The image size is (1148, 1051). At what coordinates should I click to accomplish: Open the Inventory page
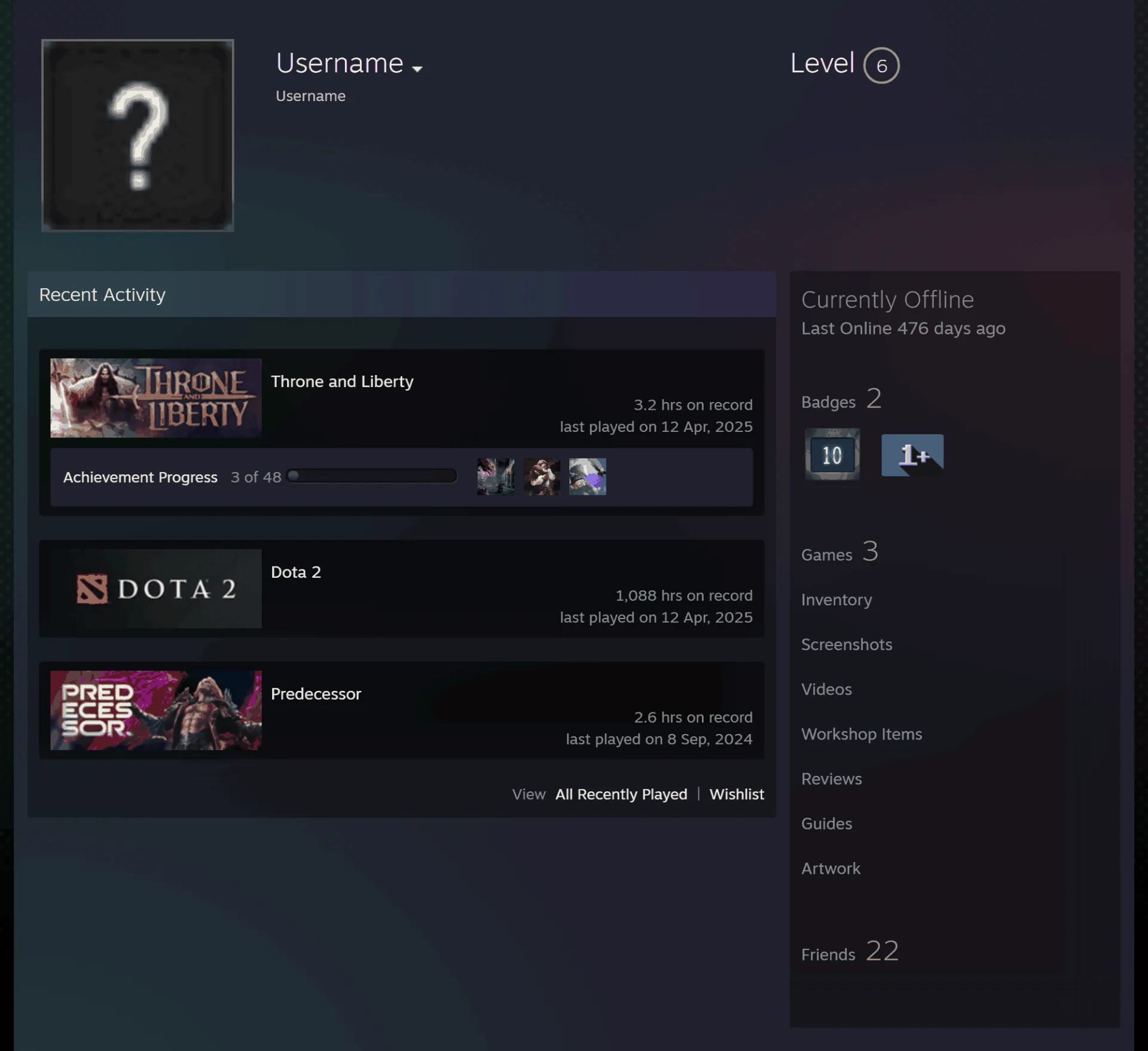[836, 600]
